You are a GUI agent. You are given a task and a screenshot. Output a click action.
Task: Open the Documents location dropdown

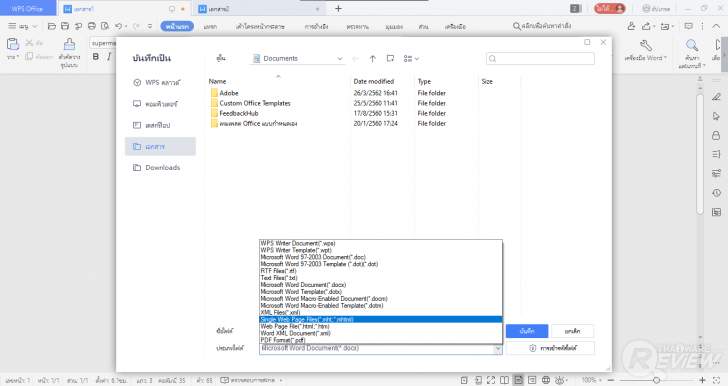[x=340, y=59]
